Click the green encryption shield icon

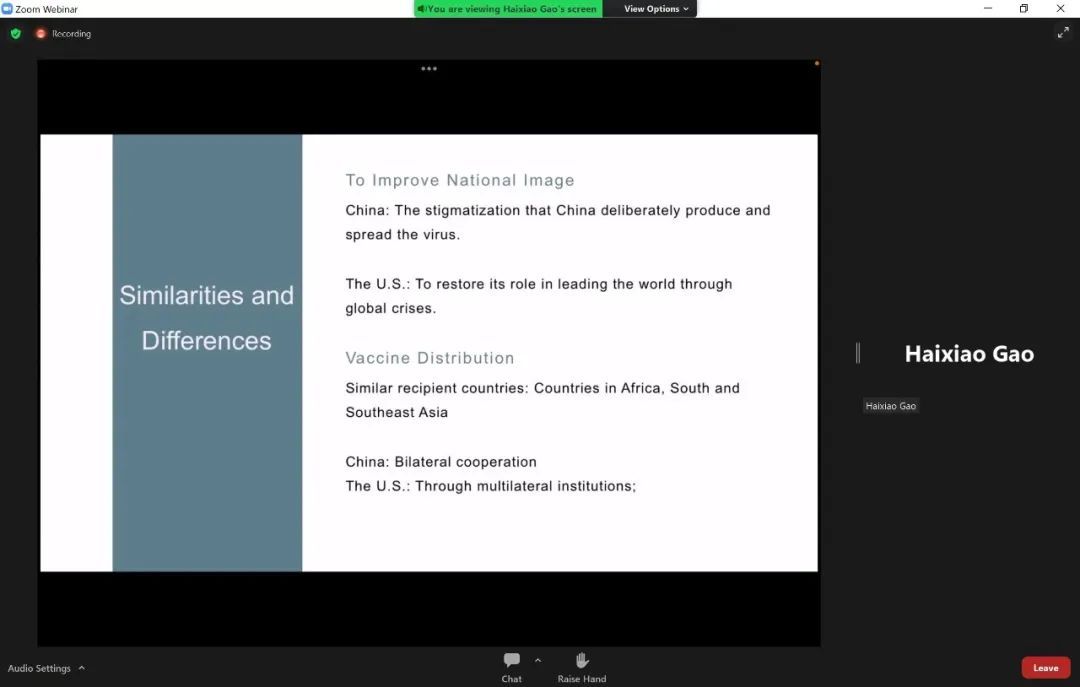16,34
